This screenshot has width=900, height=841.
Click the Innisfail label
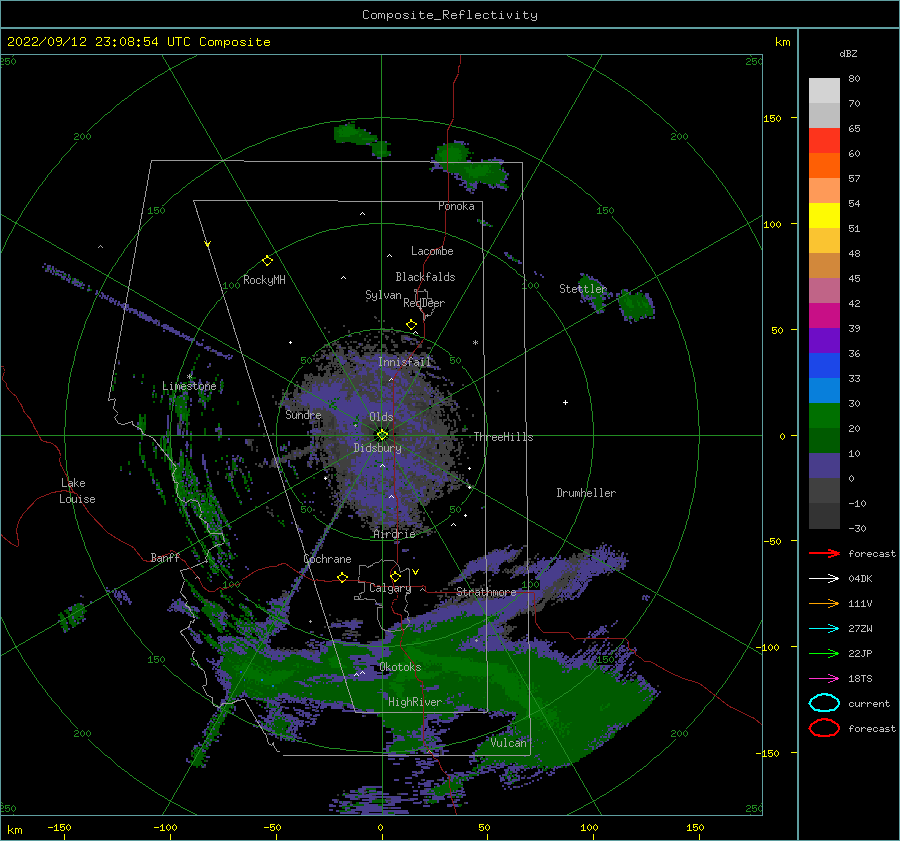(405, 362)
